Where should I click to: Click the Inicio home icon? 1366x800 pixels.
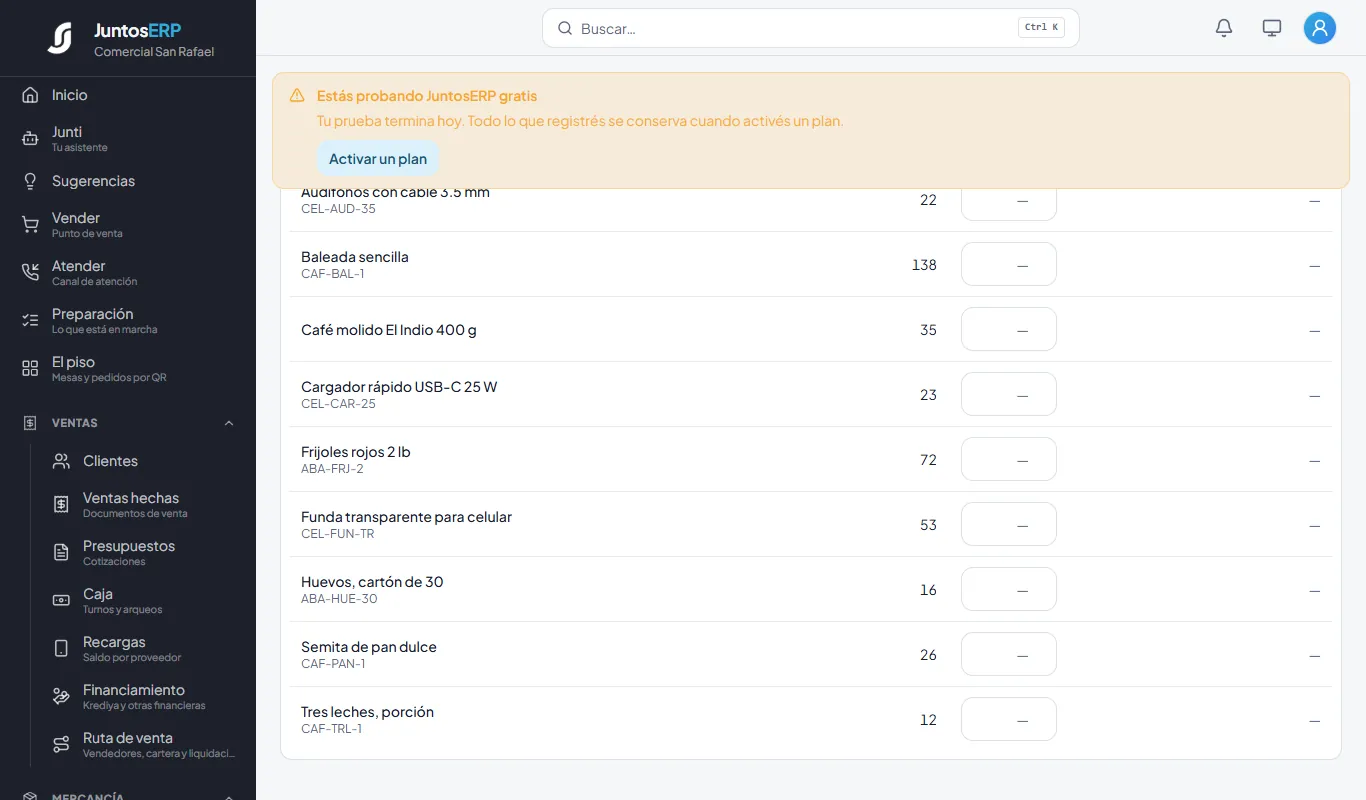tap(30, 95)
